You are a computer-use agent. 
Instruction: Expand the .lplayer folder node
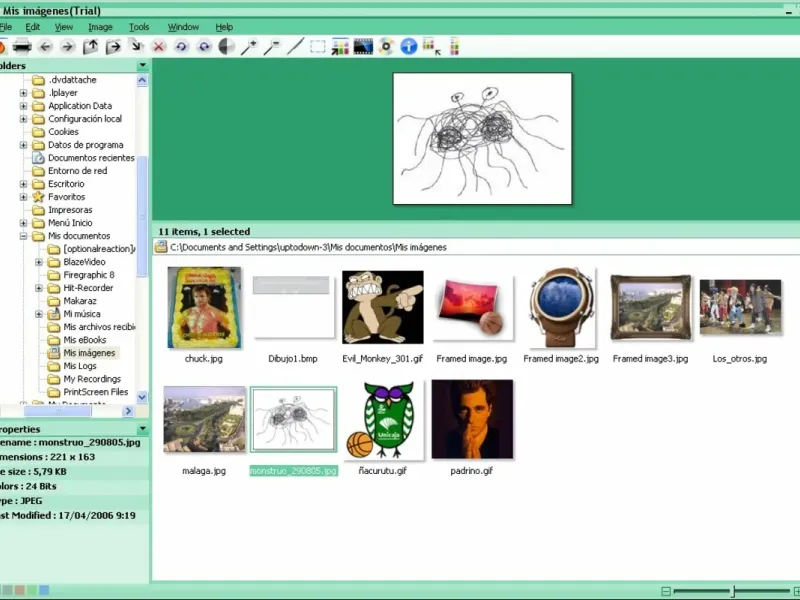[x=23, y=93]
